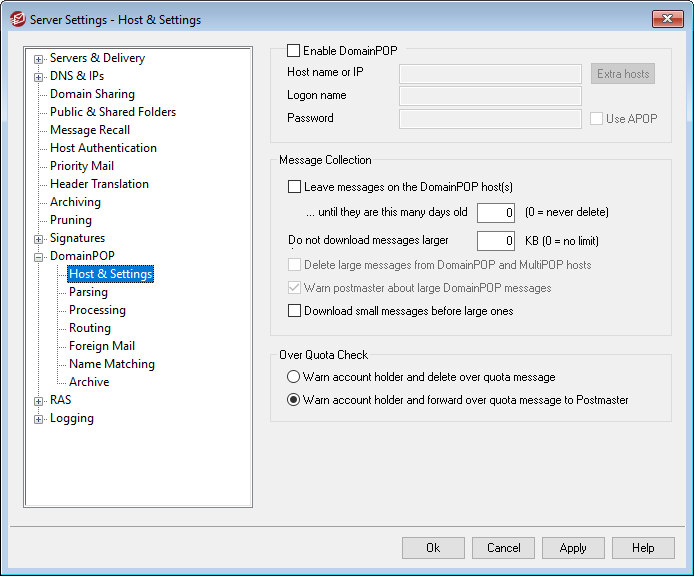The height and width of the screenshot is (576, 694).
Task: Select Warn account holder and delete option
Action: pyautogui.click(x=294, y=377)
